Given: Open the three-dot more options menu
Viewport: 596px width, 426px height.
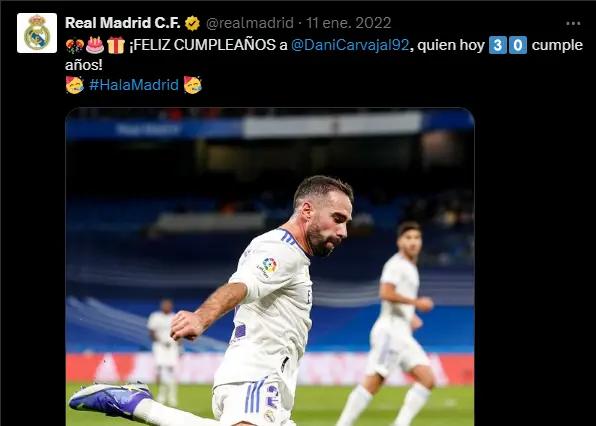Looking at the screenshot, I should click(x=573, y=24).
